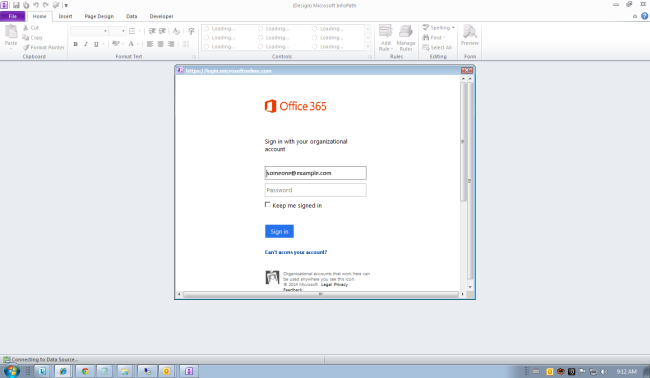650x378 pixels.
Task: Open InfoPath Help question mark icon
Action: pyautogui.click(x=645, y=16)
